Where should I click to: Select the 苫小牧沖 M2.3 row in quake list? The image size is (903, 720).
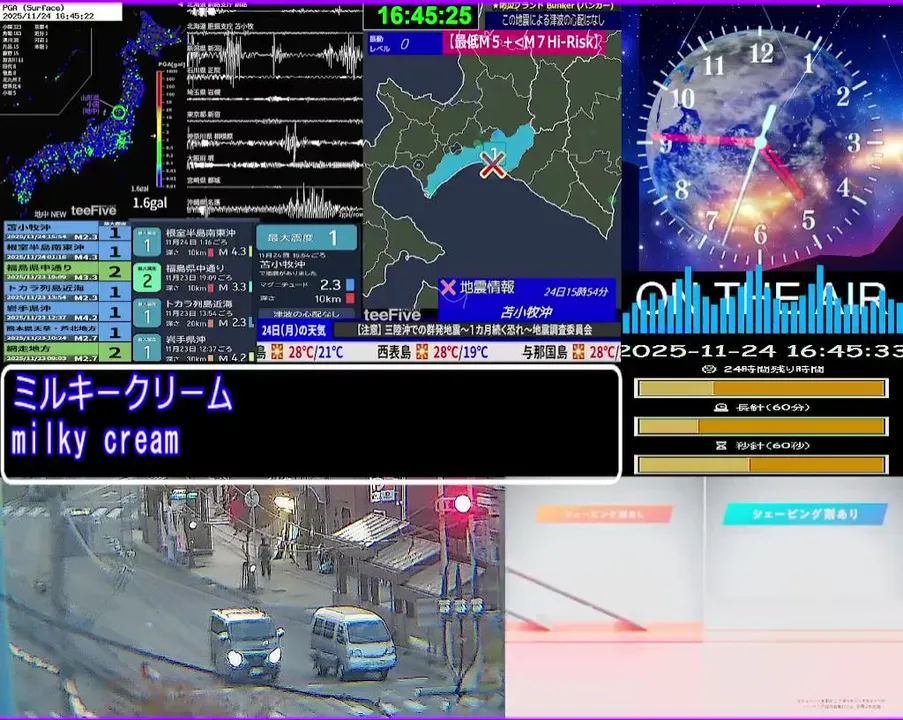tap(67, 232)
